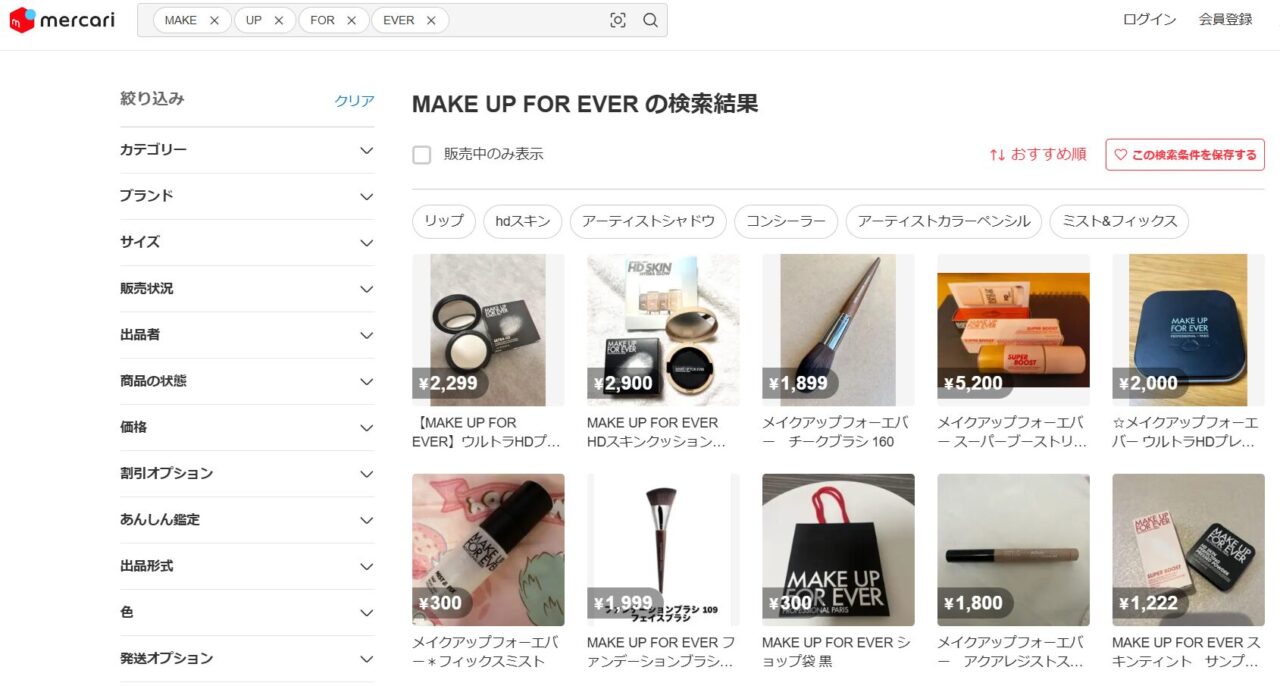This screenshot has width=1280, height=686.
Task: Expand the 色 filter
Action: [247, 612]
